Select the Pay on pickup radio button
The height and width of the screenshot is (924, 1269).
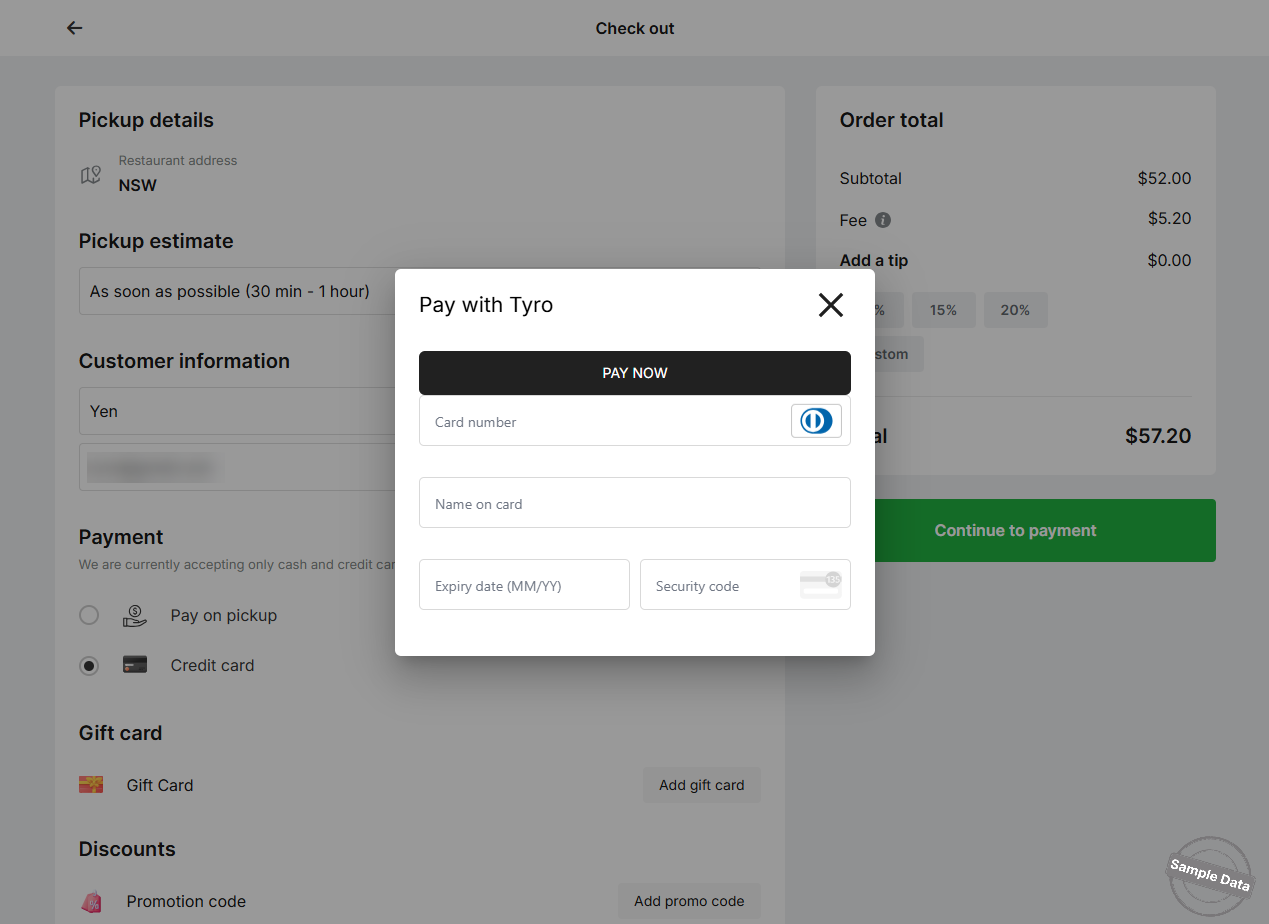[89, 615]
